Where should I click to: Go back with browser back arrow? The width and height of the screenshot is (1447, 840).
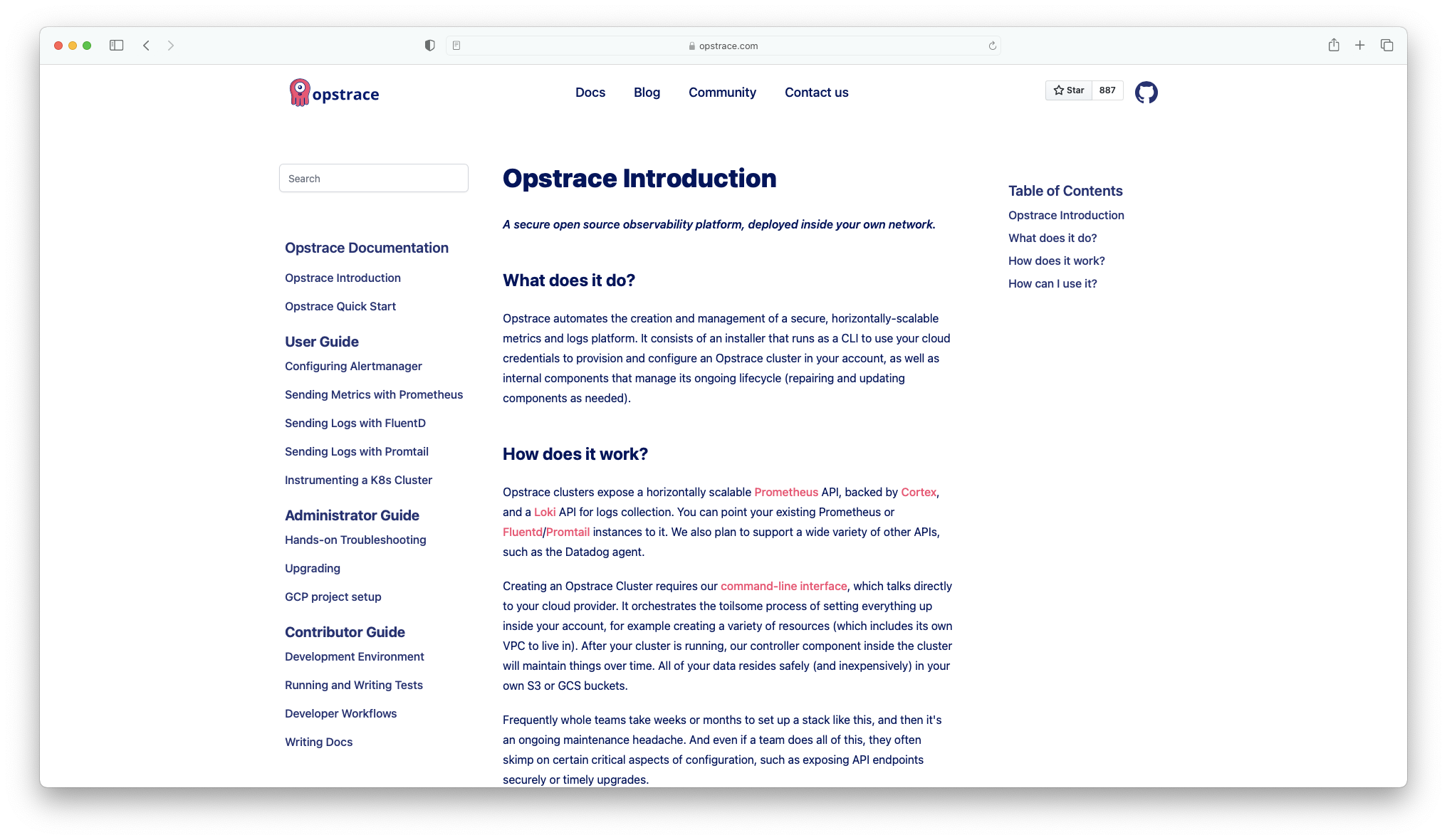146,46
